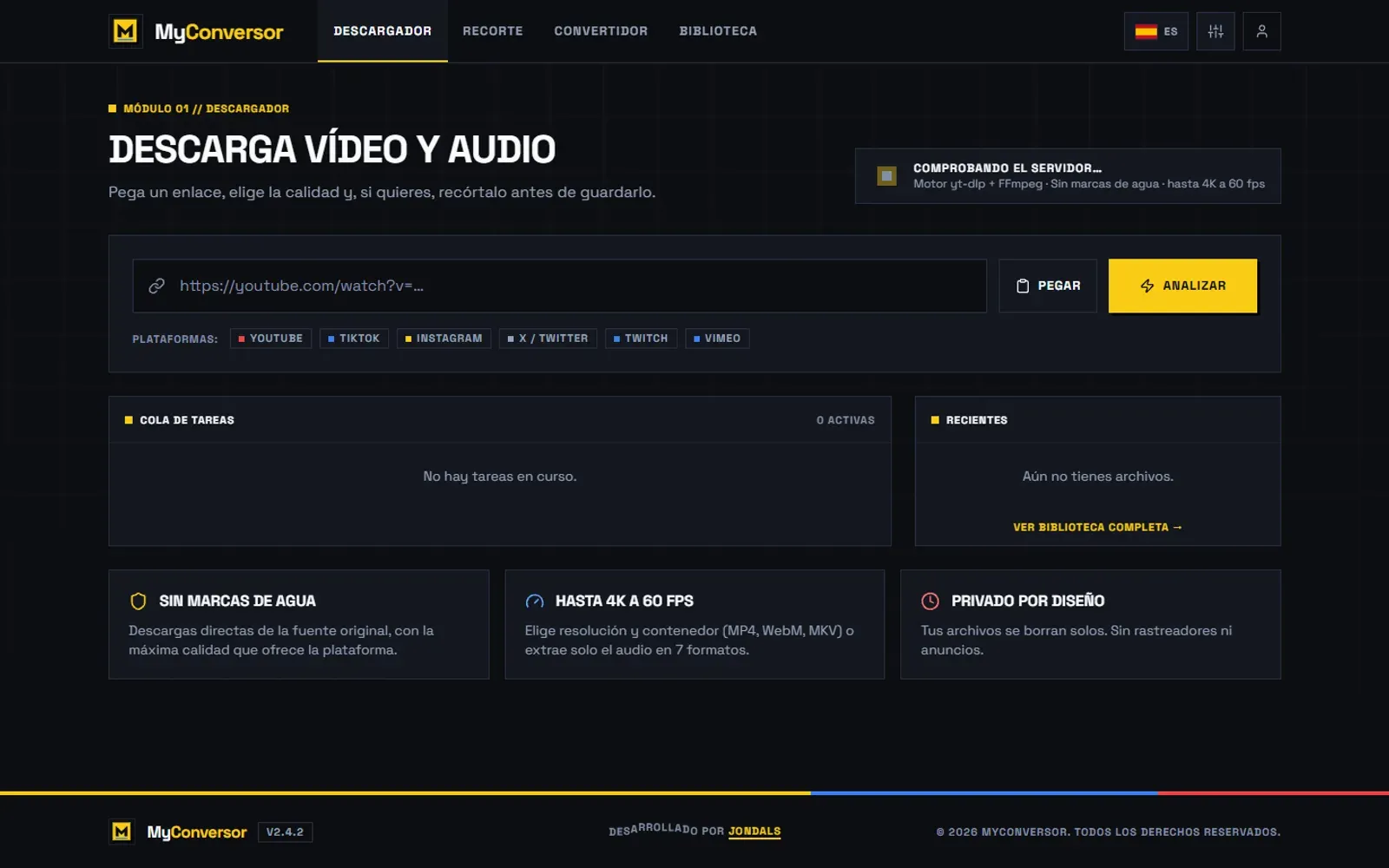Open the settings sliders icon

tap(1215, 31)
